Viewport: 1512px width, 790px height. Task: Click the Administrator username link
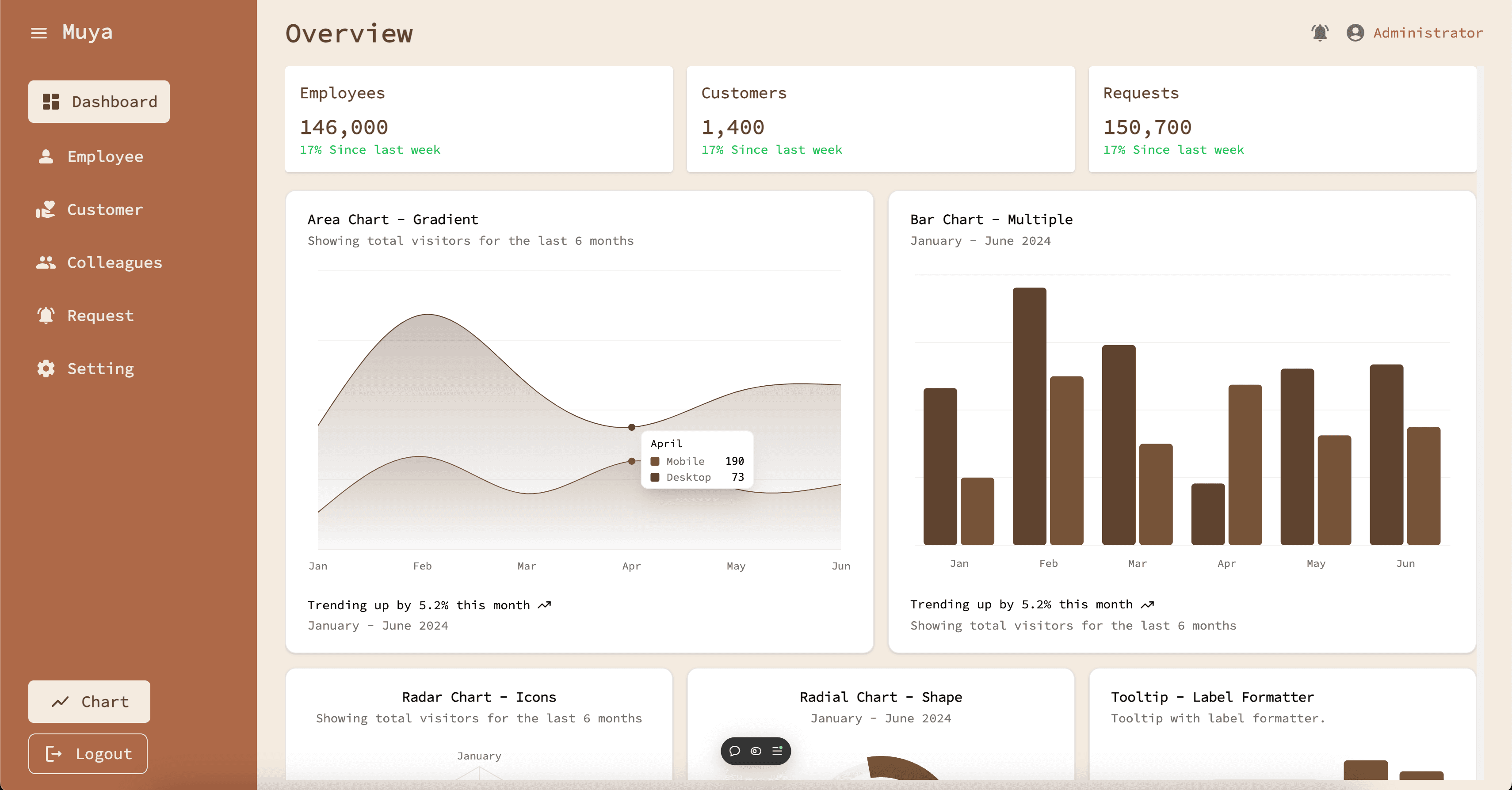[1428, 33]
